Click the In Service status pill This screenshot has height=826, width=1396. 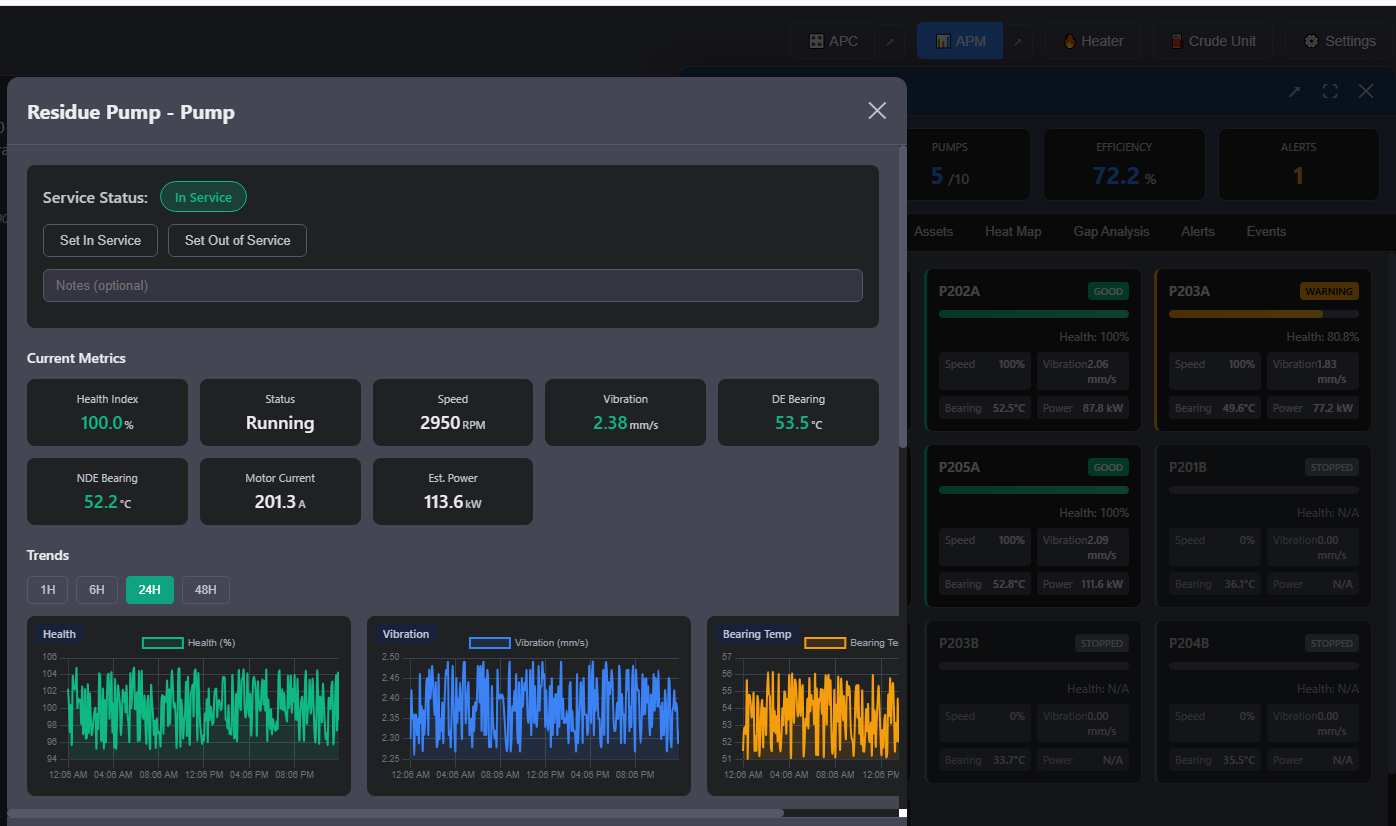pos(203,197)
